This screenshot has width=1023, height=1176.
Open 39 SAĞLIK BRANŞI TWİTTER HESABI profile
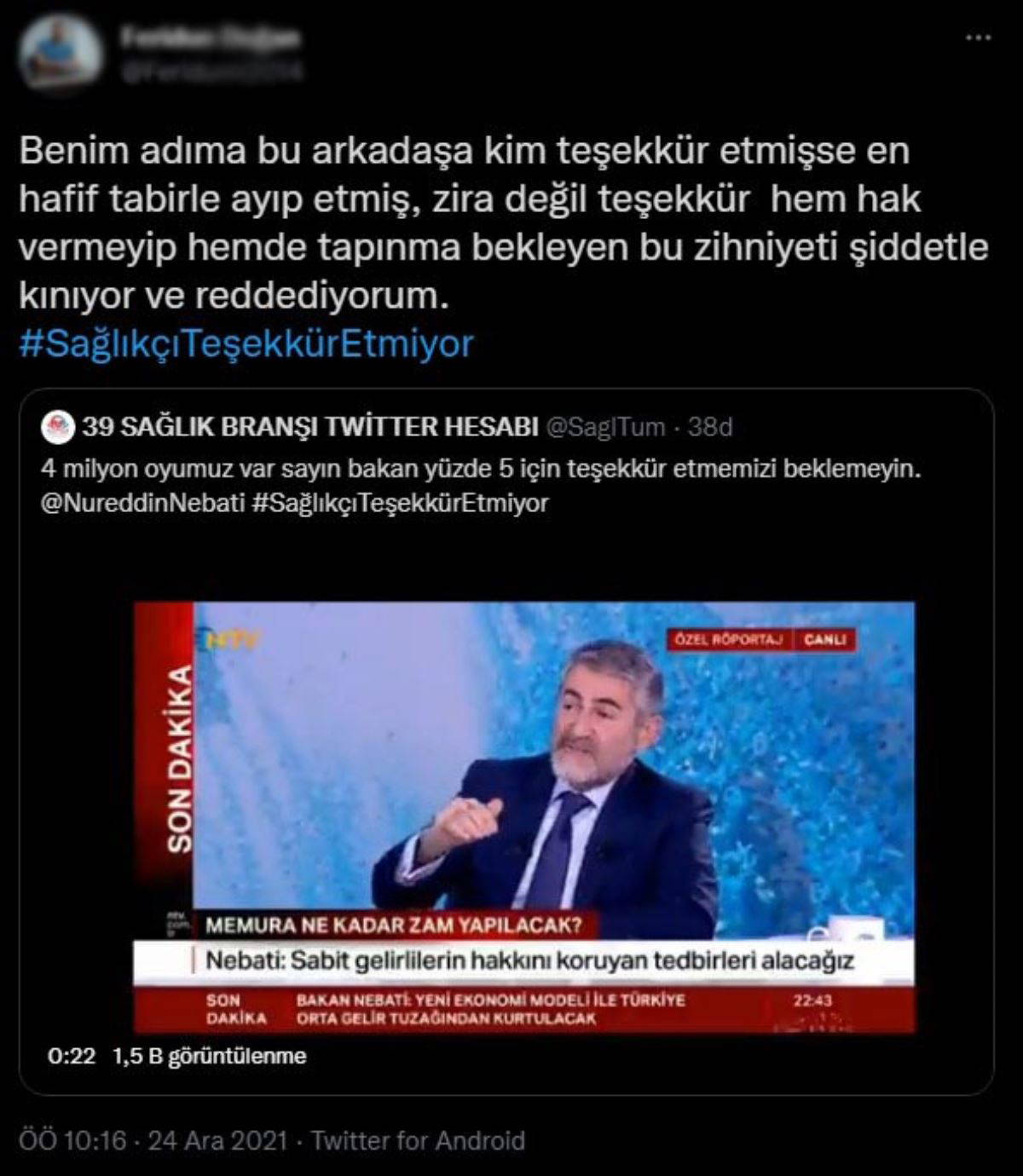click(309, 426)
